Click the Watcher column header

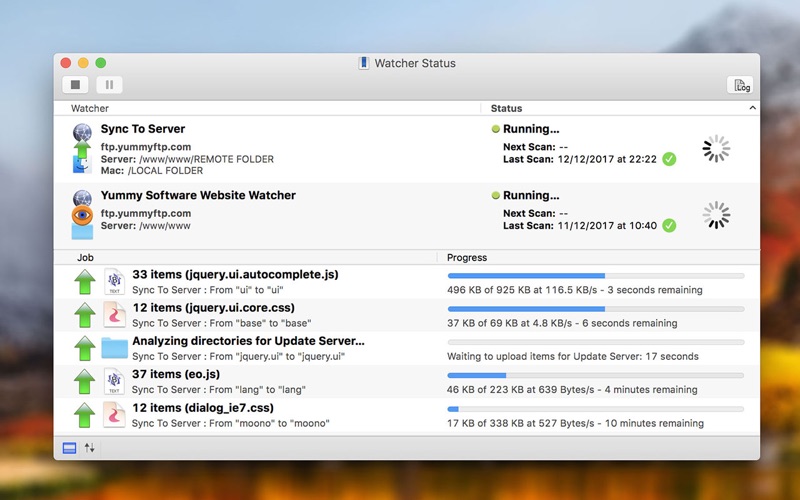click(90, 108)
